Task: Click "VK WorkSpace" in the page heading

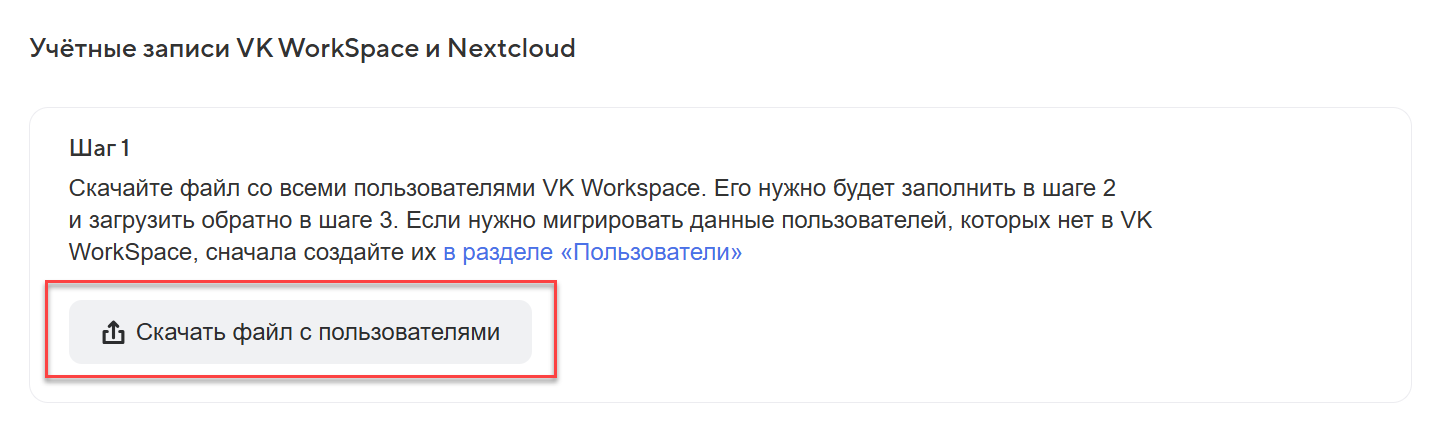Action: click(x=327, y=48)
